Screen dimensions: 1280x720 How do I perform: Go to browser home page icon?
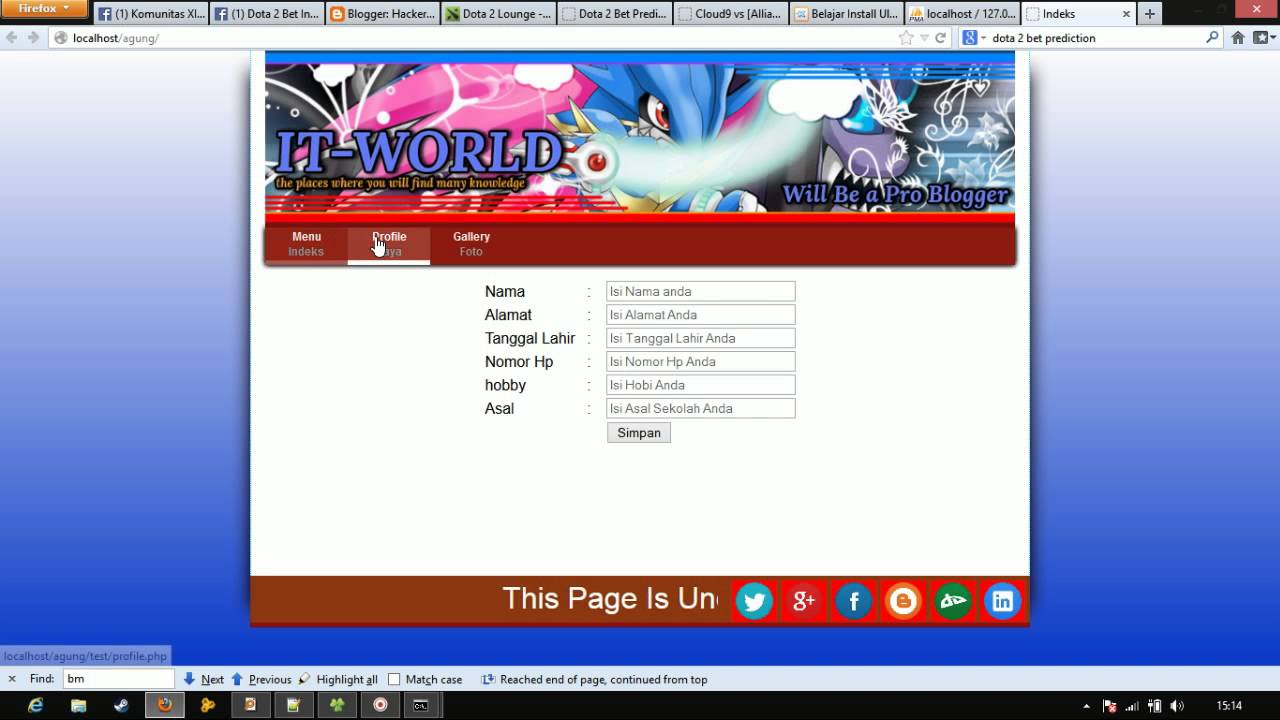(x=1238, y=38)
